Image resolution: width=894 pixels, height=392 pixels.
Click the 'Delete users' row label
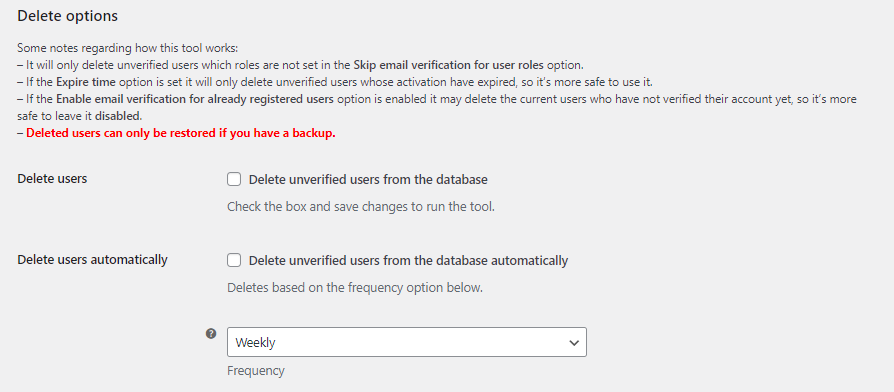(52, 178)
